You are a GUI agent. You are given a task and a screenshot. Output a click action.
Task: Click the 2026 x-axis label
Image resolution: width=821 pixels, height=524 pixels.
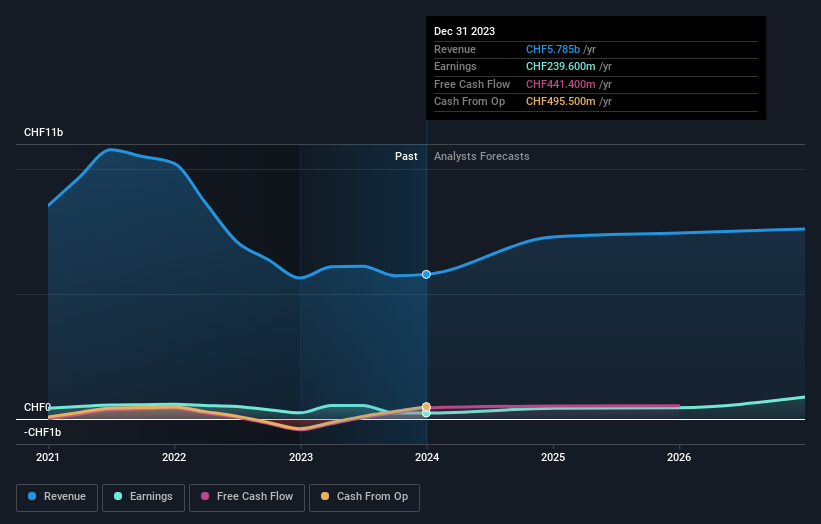(679, 457)
